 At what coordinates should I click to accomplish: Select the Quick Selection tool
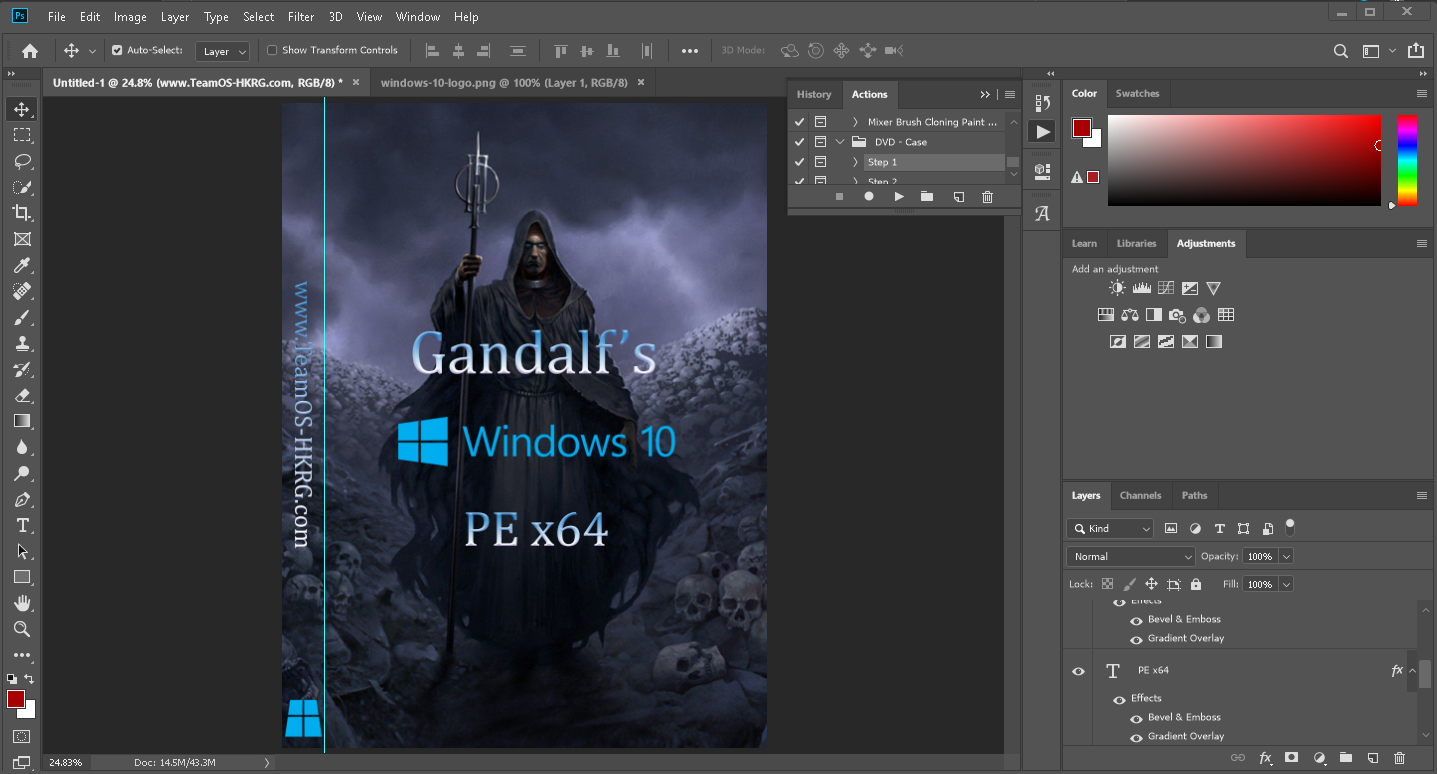22,187
